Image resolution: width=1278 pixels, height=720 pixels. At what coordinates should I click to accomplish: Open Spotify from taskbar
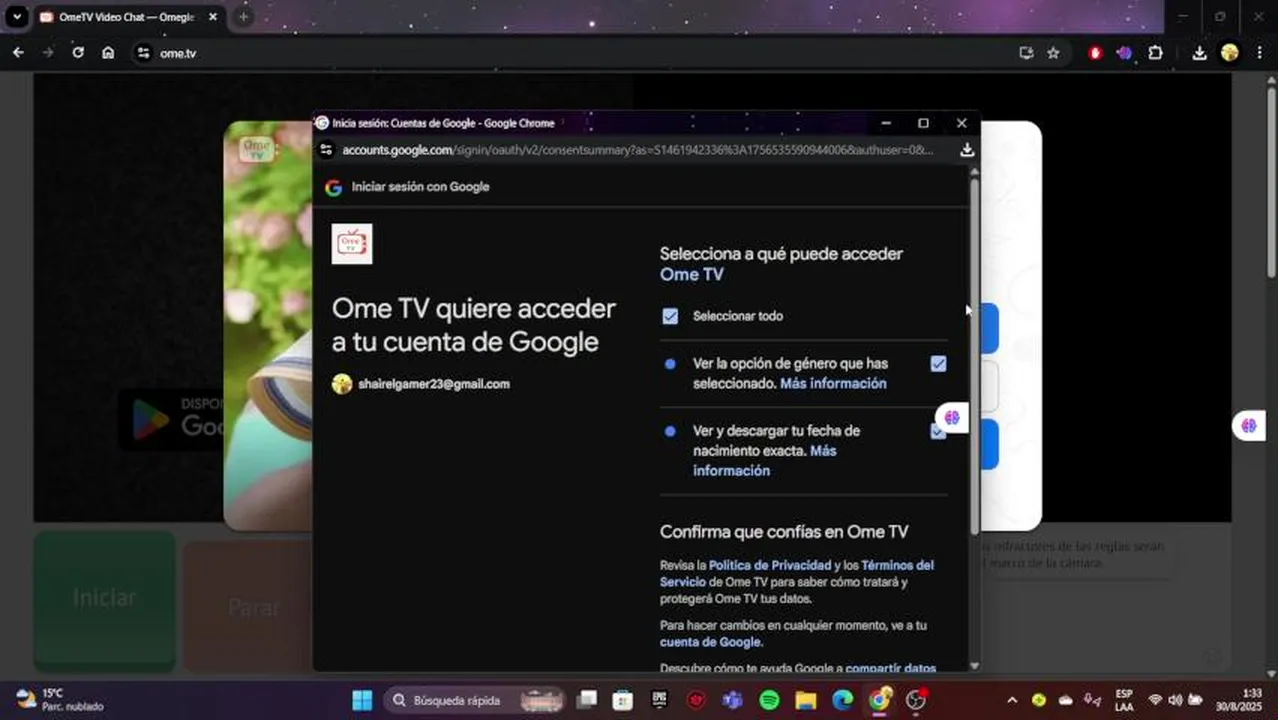point(769,700)
